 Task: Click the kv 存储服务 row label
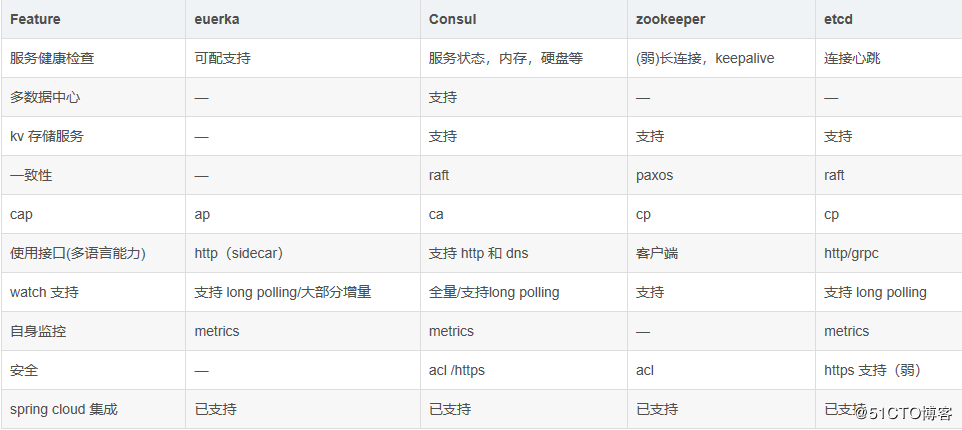click(47, 136)
